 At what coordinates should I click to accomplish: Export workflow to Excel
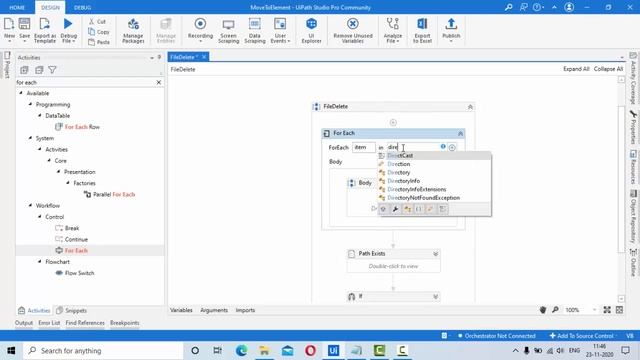[422, 30]
